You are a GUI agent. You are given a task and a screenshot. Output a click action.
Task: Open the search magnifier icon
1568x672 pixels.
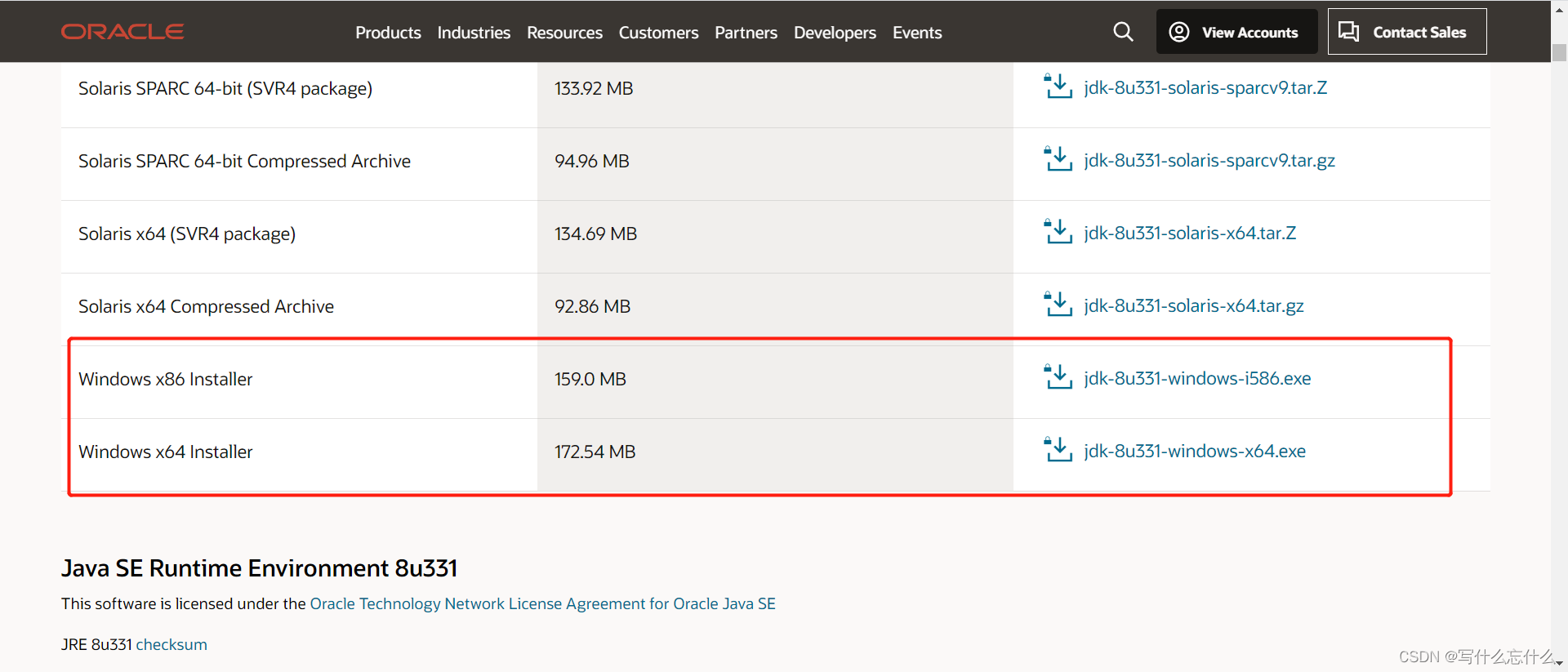click(1123, 32)
